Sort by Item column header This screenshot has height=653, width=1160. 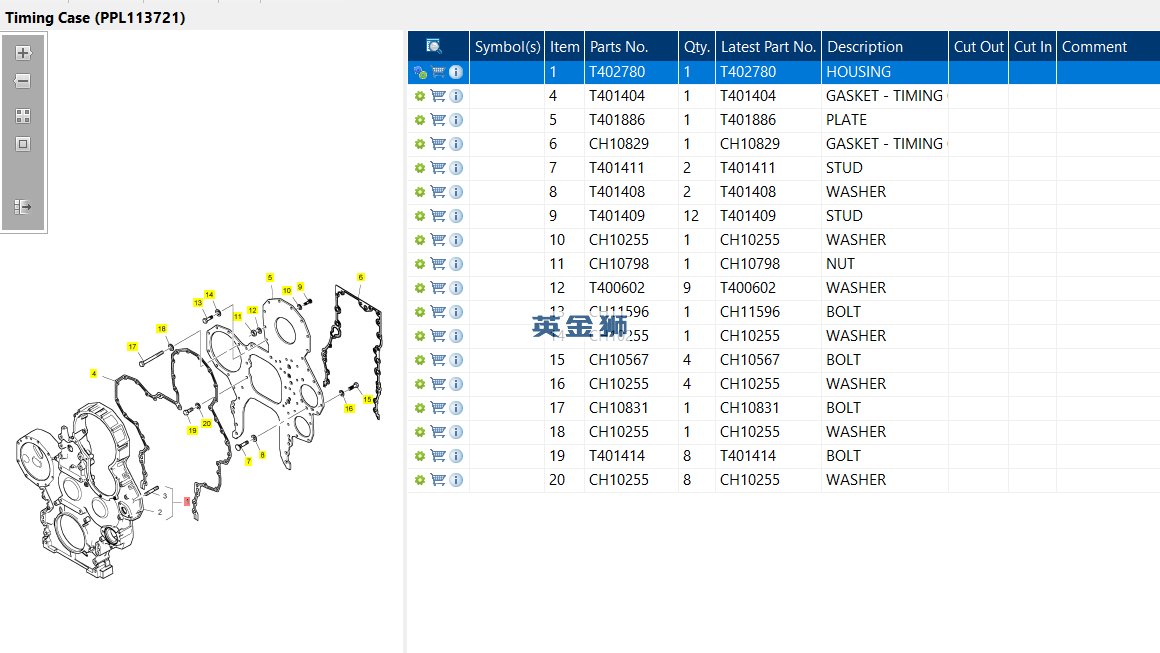coord(564,46)
